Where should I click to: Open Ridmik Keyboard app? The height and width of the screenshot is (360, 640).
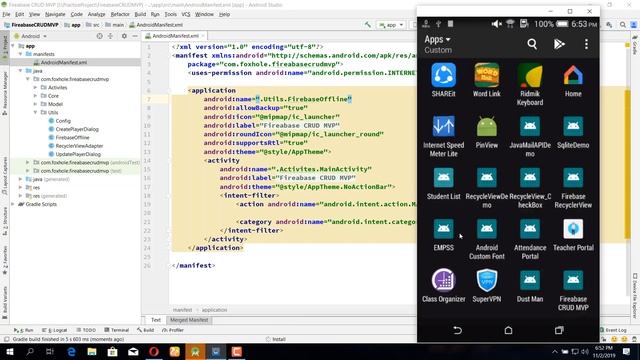(530, 76)
